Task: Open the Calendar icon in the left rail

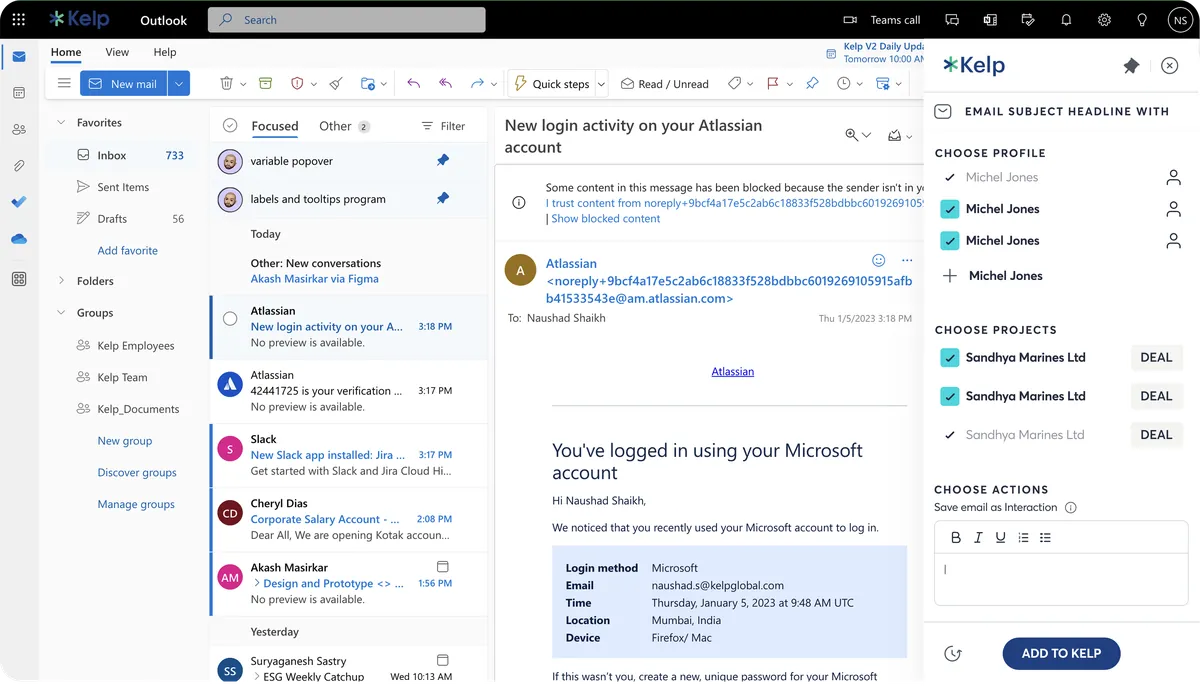Action: [x=19, y=93]
